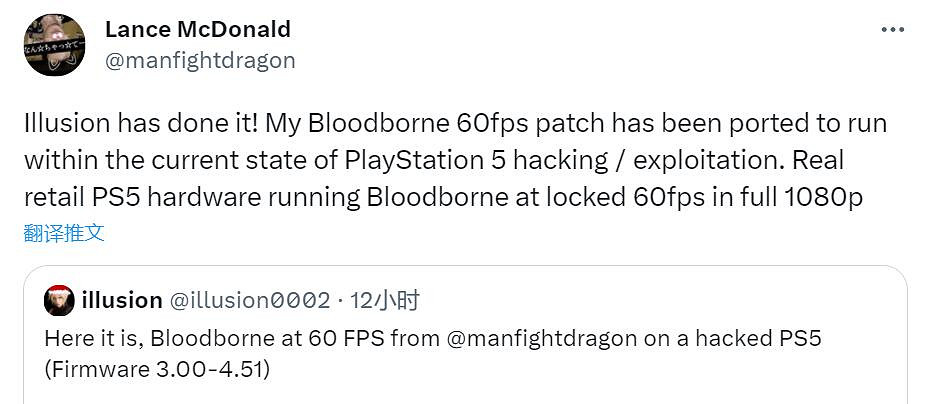Click the @manfightdragon handle below the author name
The width and height of the screenshot is (932, 404).
(200, 60)
